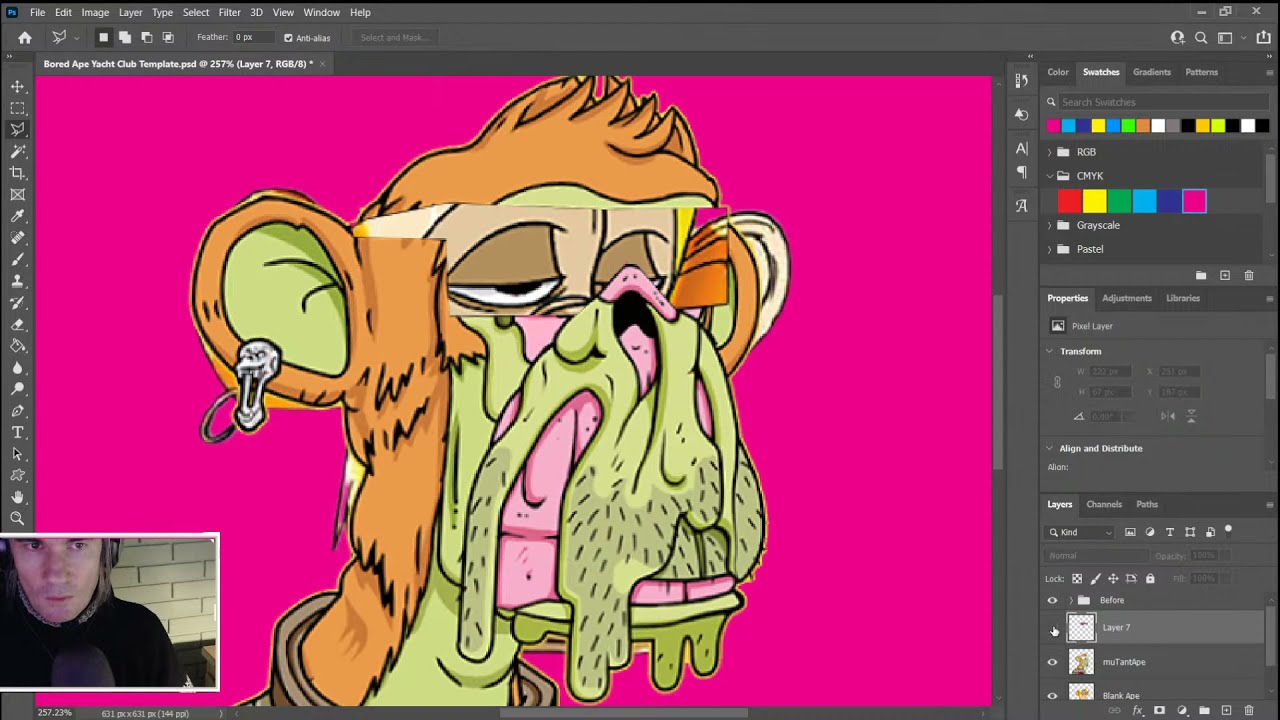Screen dimensions: 1280x720
Task: Toggle lock image pixels brush icon
Action: coord(1095,578)
